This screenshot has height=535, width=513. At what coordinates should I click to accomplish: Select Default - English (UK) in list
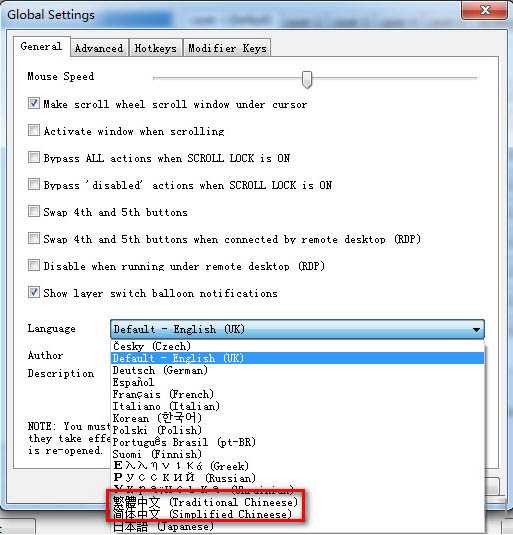click(297, 358)
